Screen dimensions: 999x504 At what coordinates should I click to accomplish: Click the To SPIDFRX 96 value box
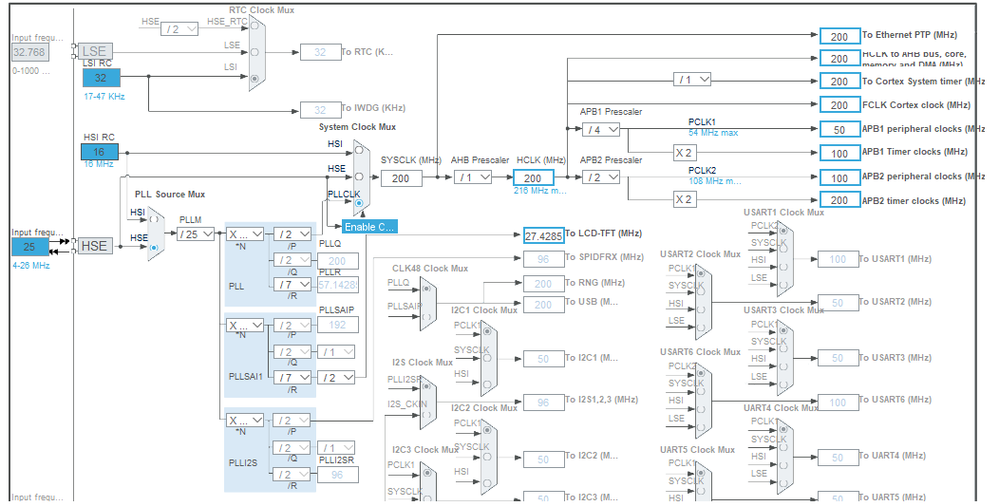click(543, 259)
